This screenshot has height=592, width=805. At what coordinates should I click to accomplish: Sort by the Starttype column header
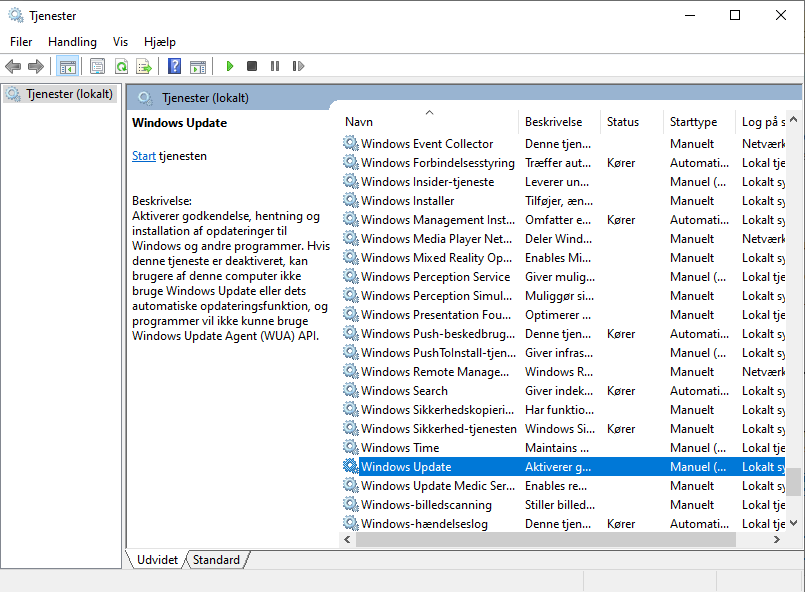[699, 122]
